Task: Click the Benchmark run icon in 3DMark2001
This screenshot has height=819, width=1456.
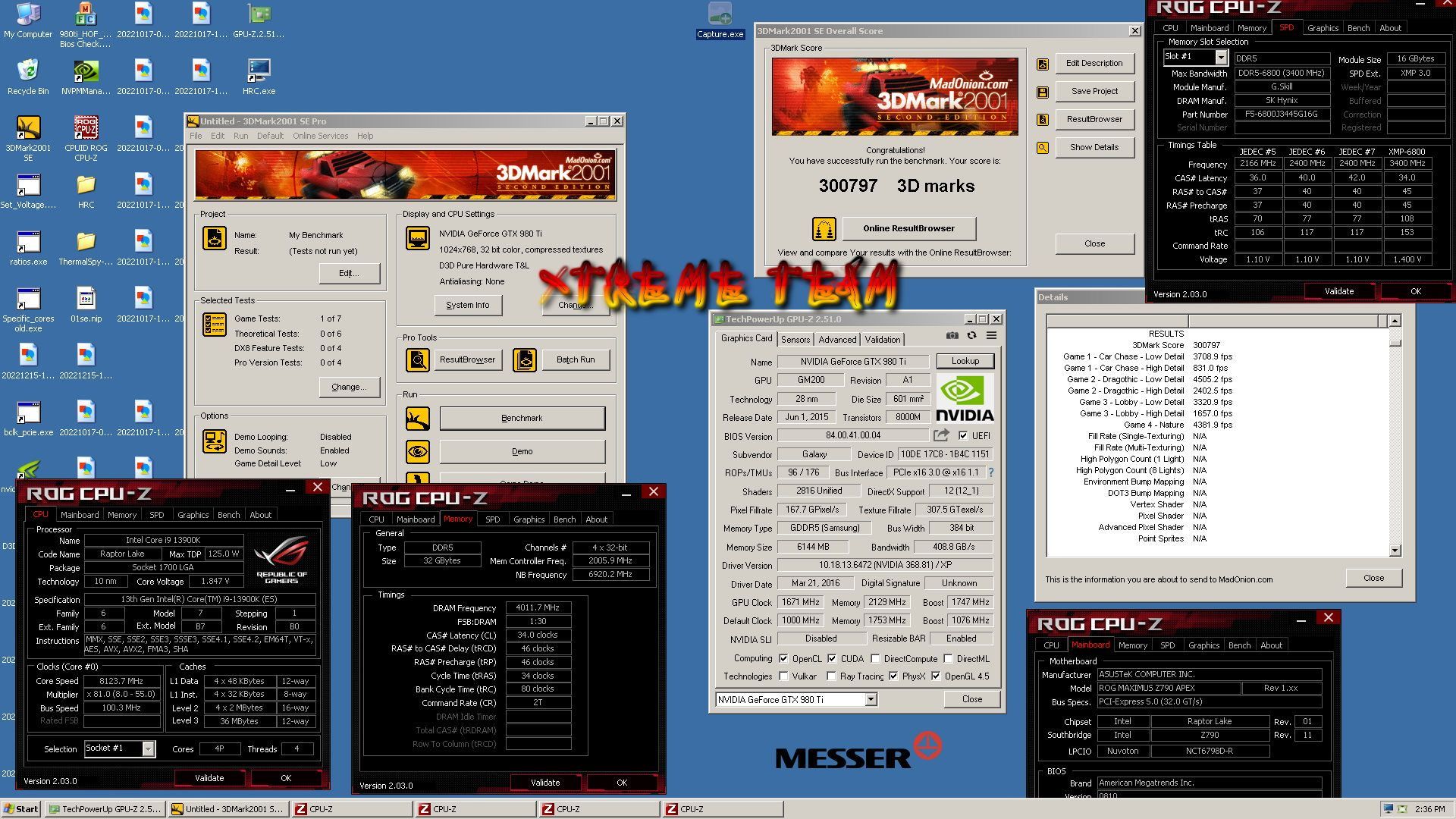Action: (x=418, y=418)
